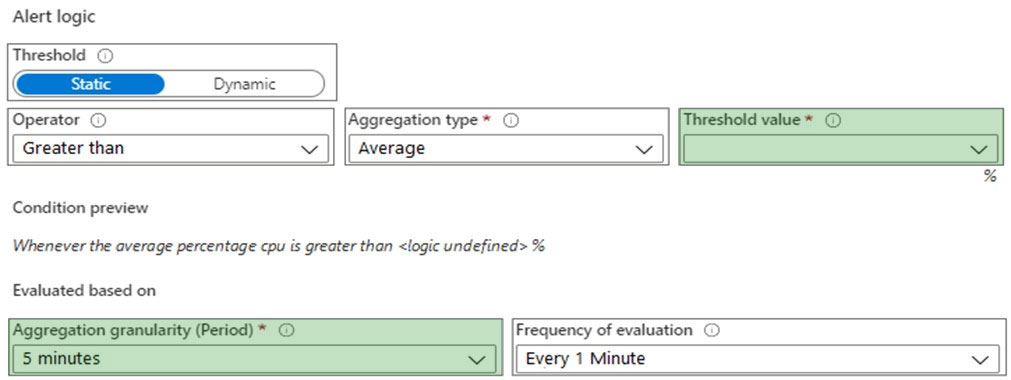The image size is (1011, 380).
Task: Click the info icon next to Operator
Action: [x=98, y=120]
